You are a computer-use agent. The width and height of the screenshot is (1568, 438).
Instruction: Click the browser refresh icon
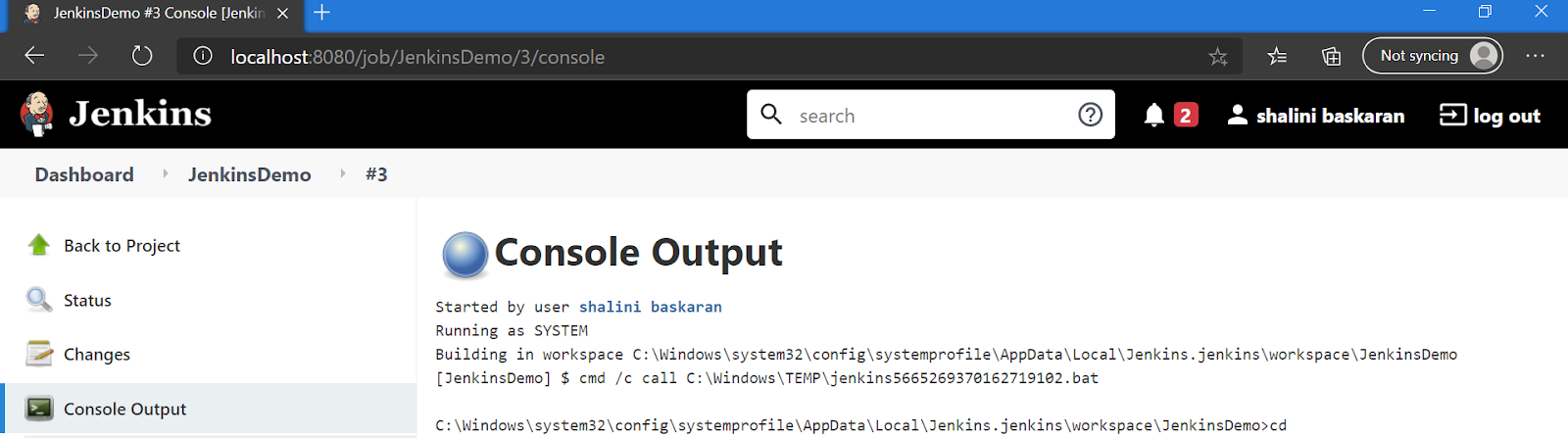[x=142, y=56]
